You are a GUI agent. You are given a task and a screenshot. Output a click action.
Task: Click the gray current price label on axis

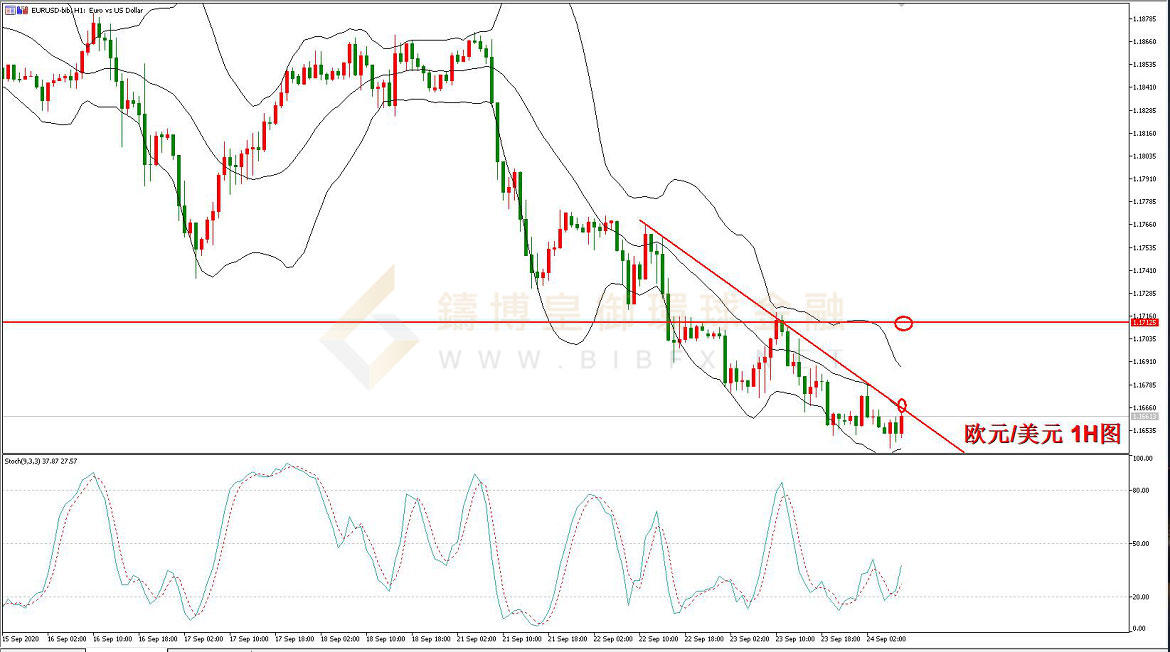1144,416
